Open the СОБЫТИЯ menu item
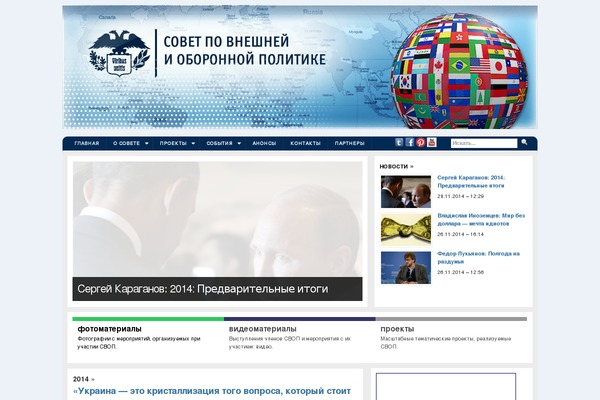The width and height of the screenshot is (600, 400). (x=219, y=143)
